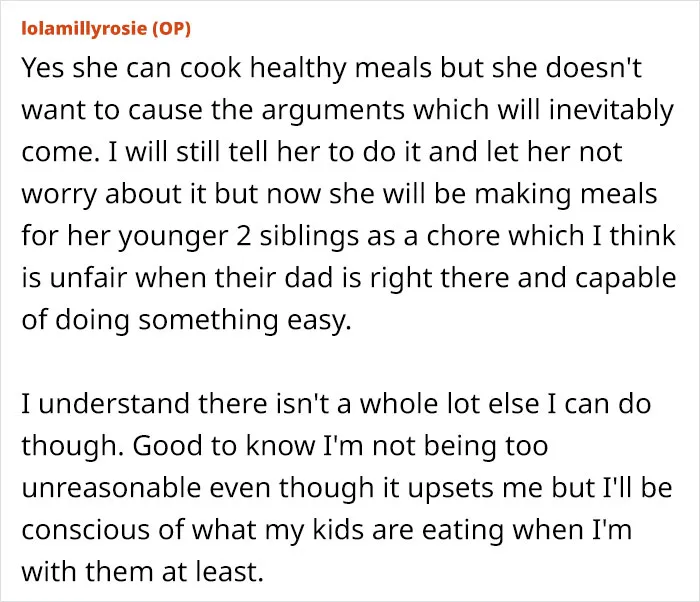This screenshot has height=602, width=700.
Task: Open the lolamillyrosie user profile link
Action: click(84, 28)
